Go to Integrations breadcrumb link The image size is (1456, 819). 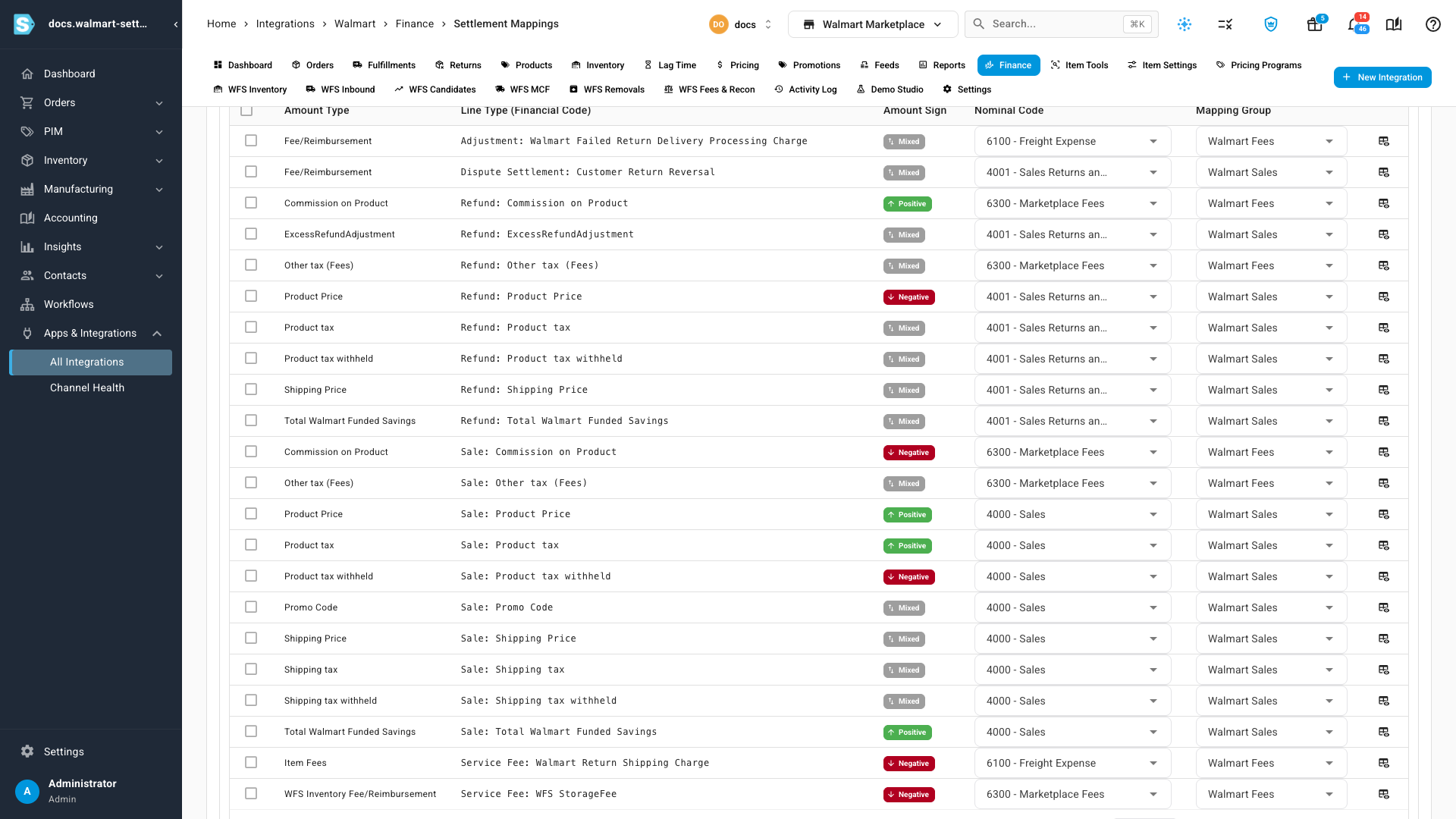285,24
